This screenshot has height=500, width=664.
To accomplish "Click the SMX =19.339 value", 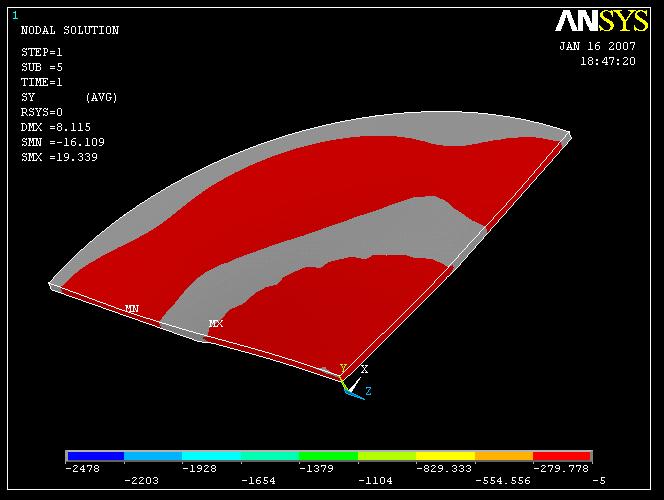I will (59, 157).
